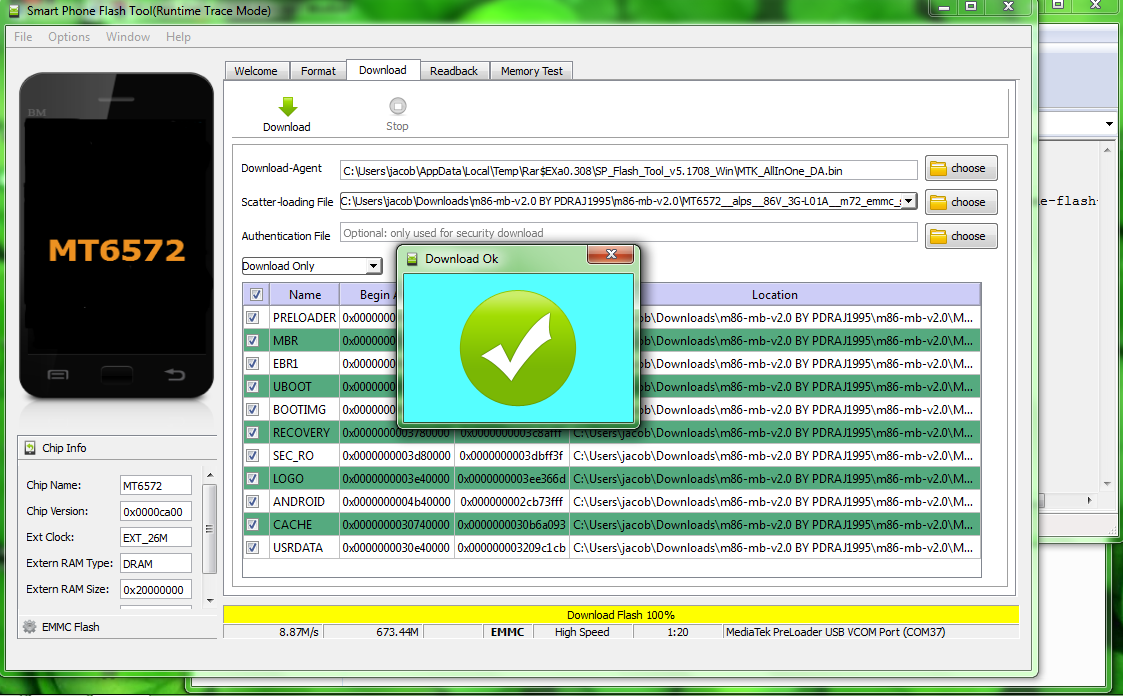This screenshot has width=1123, height=696.
Task: Click the Chip Info panel icon
Action: coord(30,448)
